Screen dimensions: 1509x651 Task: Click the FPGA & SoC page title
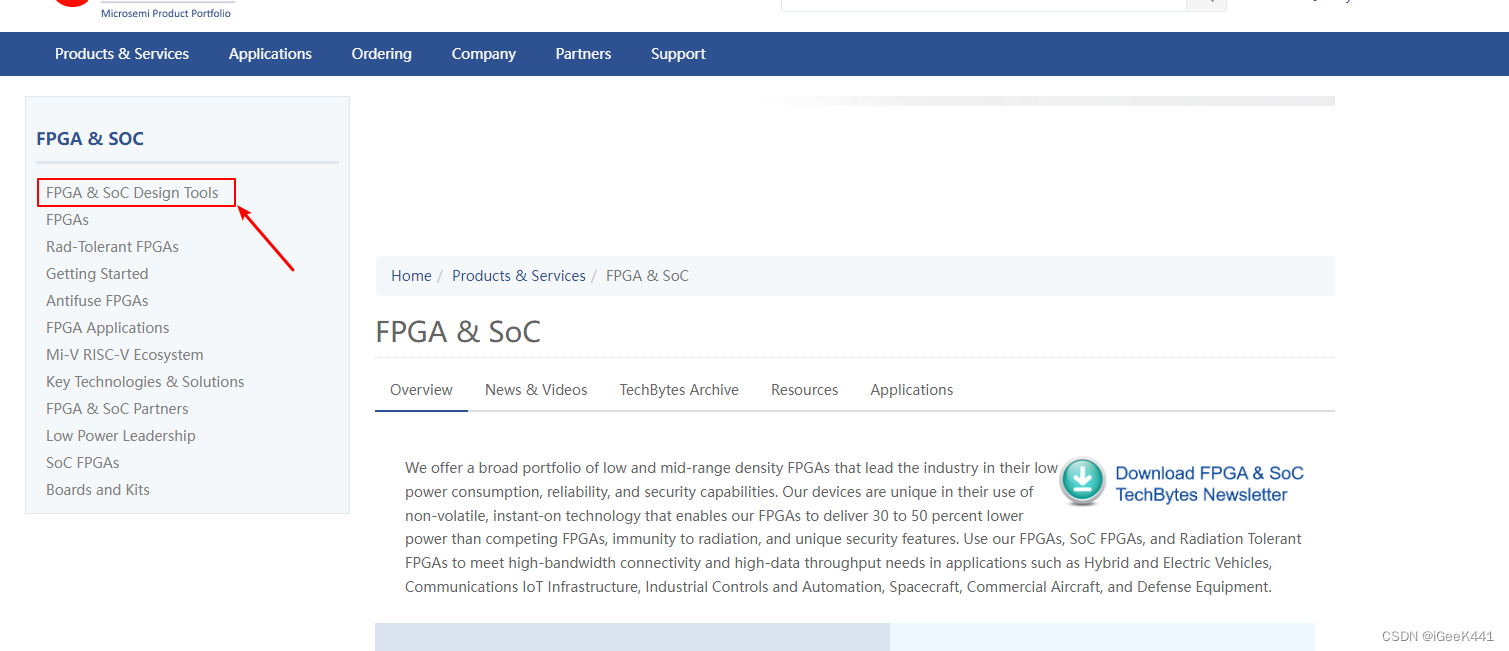point(458,332)
